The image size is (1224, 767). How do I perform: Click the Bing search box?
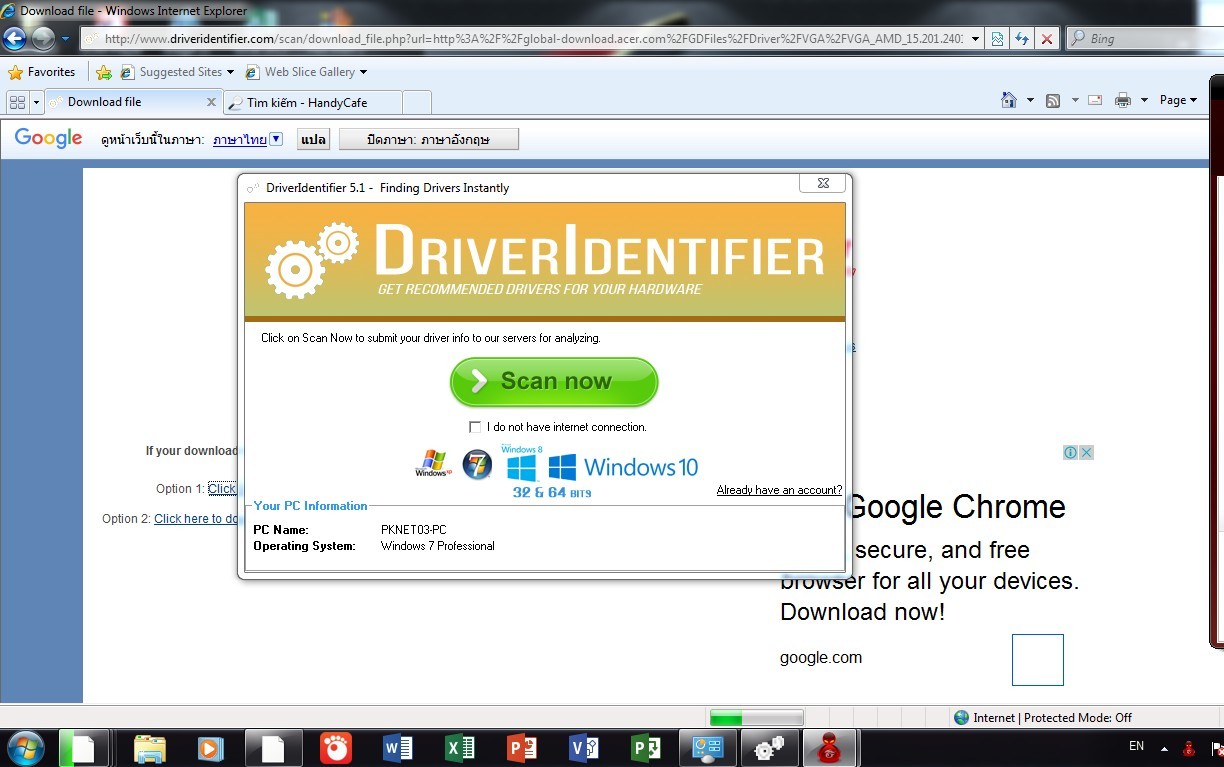[x=1146, y=39]
